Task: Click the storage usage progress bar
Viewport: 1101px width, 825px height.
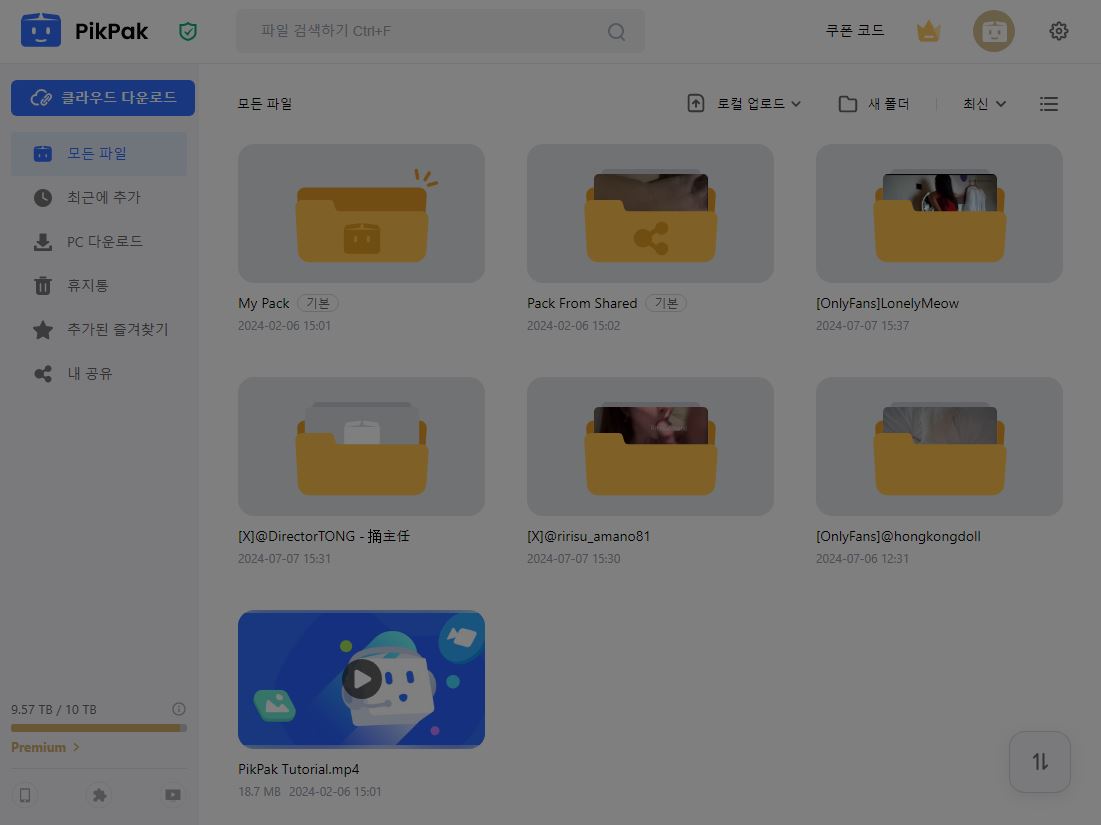Action: point(99,728)
